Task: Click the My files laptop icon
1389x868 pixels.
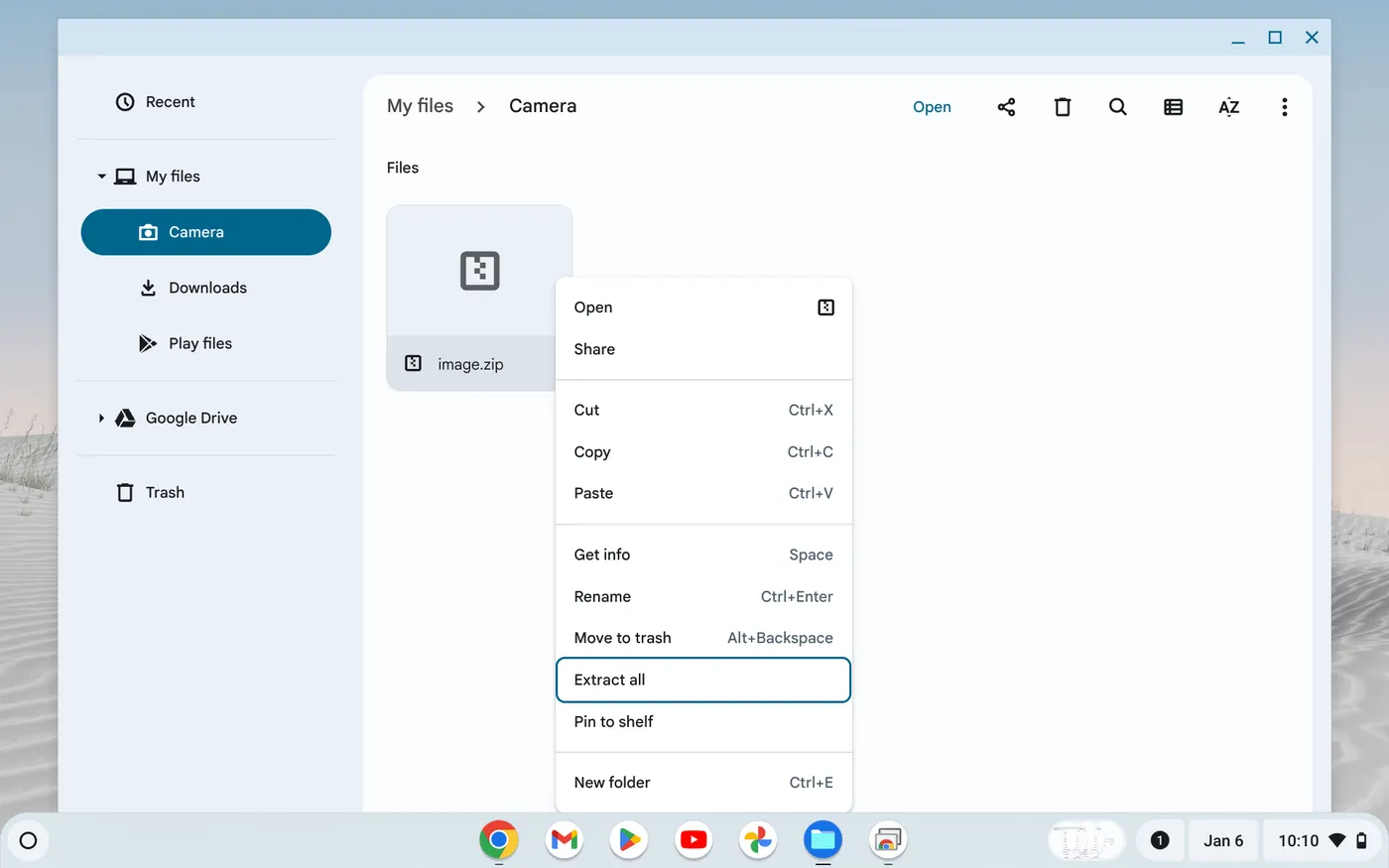Action: tap(125, 177)
